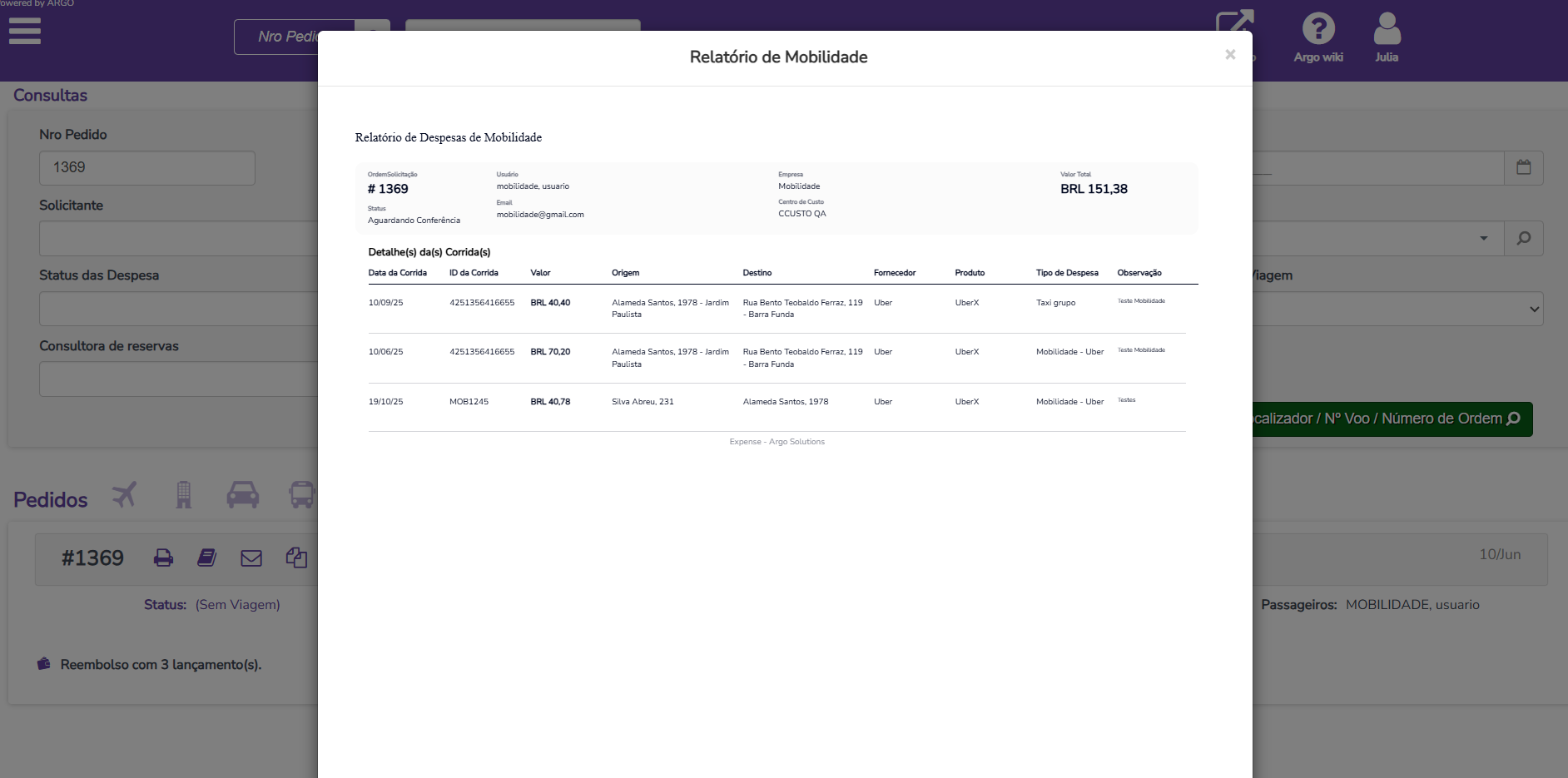
Task: Open the hamburger main menu
Action: tap(25, 32)
